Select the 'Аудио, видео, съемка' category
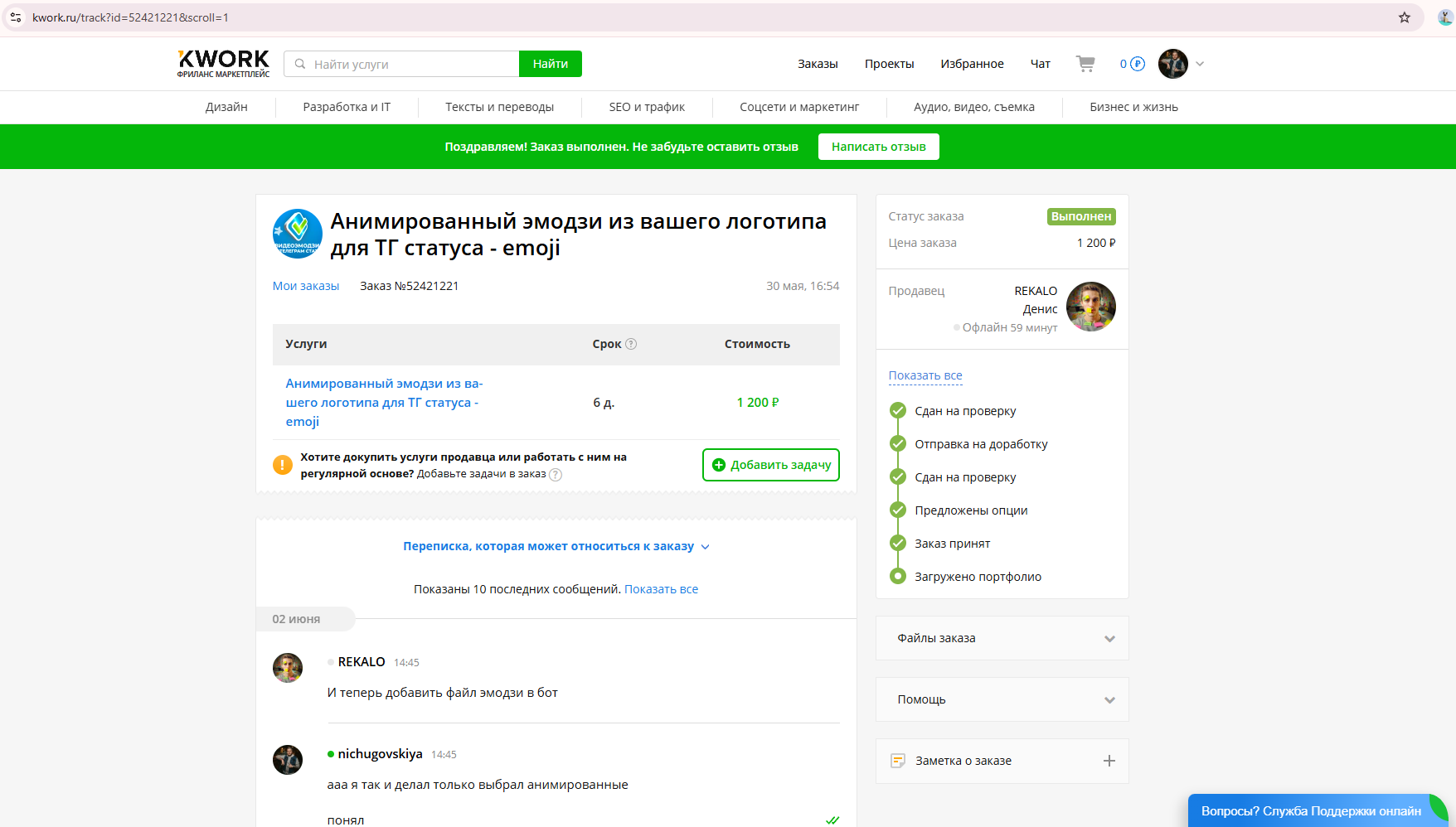 coord(974,107)
